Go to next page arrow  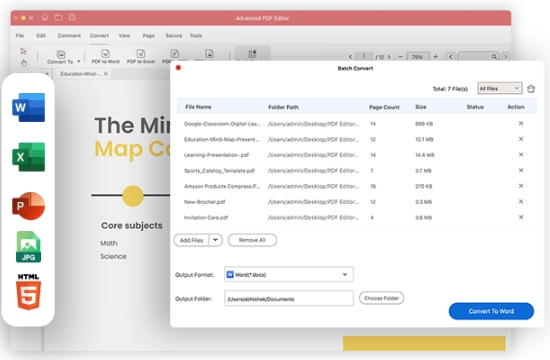tap(389, 56)
